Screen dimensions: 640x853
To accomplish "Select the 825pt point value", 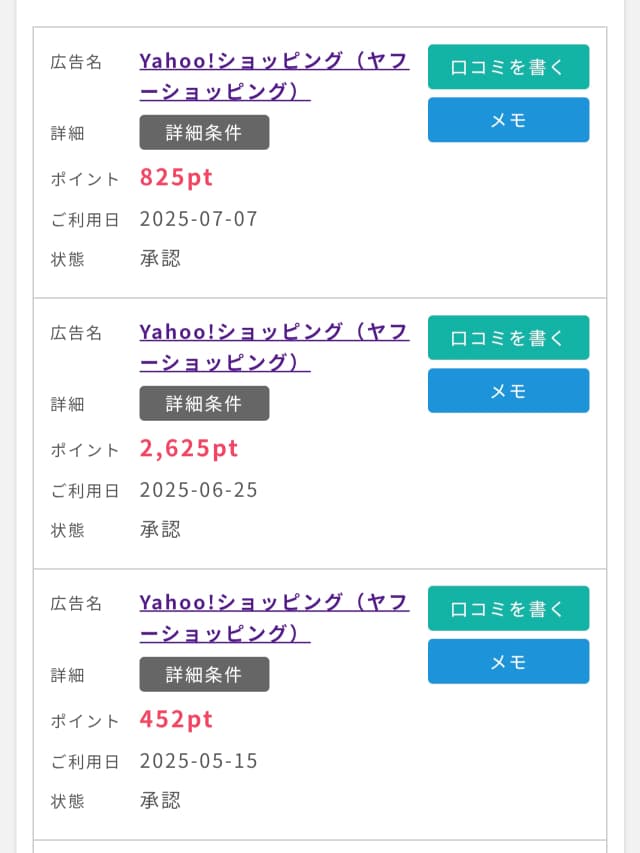I will click(x=176, y=177).
